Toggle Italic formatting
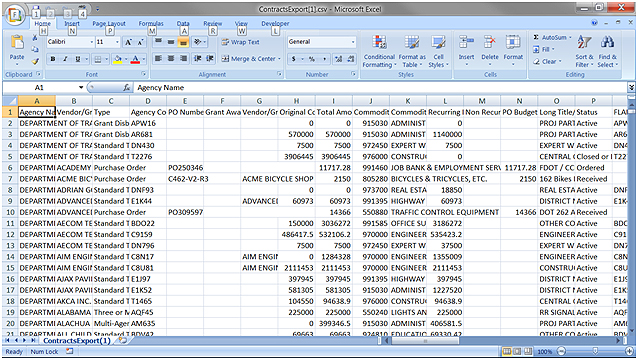This screenshot has width=638, height=360. coord(65,59)
